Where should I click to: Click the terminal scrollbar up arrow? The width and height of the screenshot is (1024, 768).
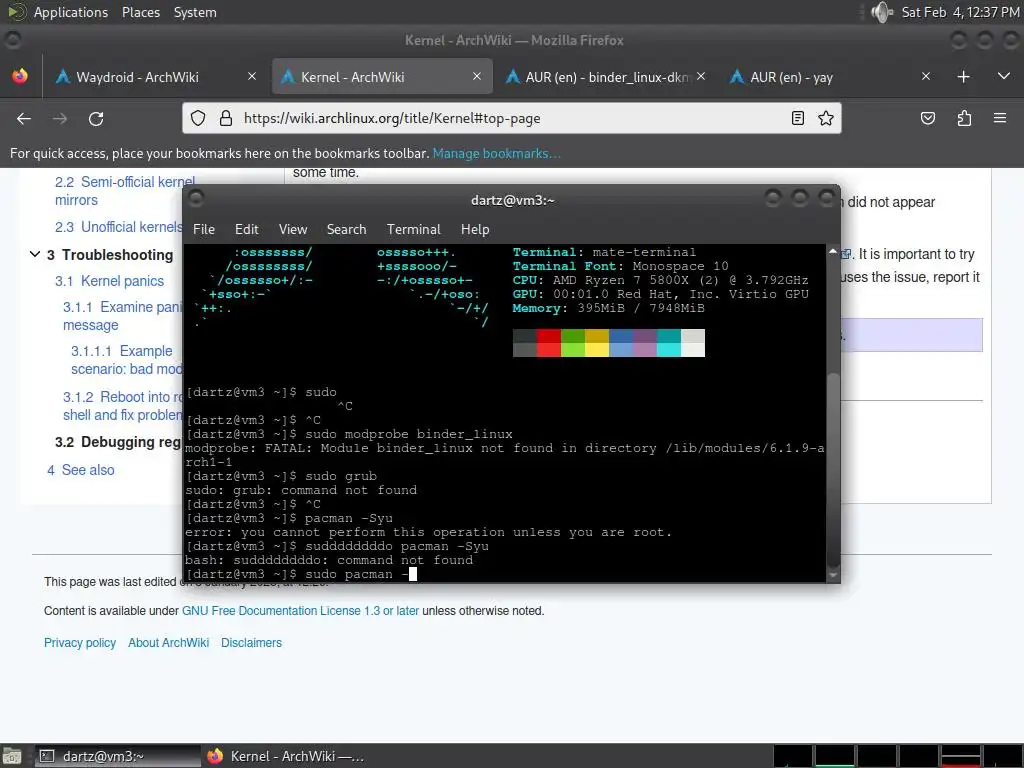833,251
